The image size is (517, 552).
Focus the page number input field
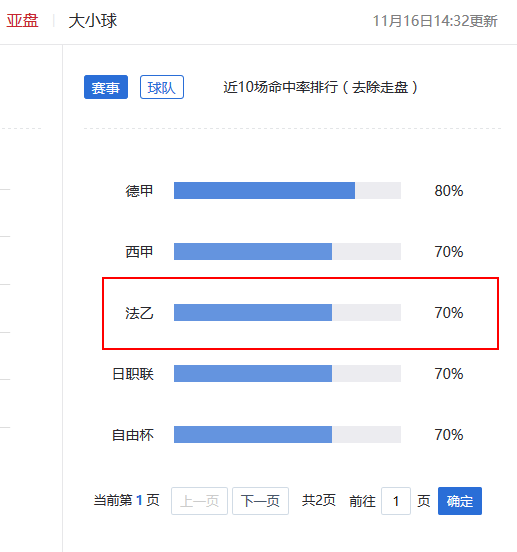coord(396,501)
